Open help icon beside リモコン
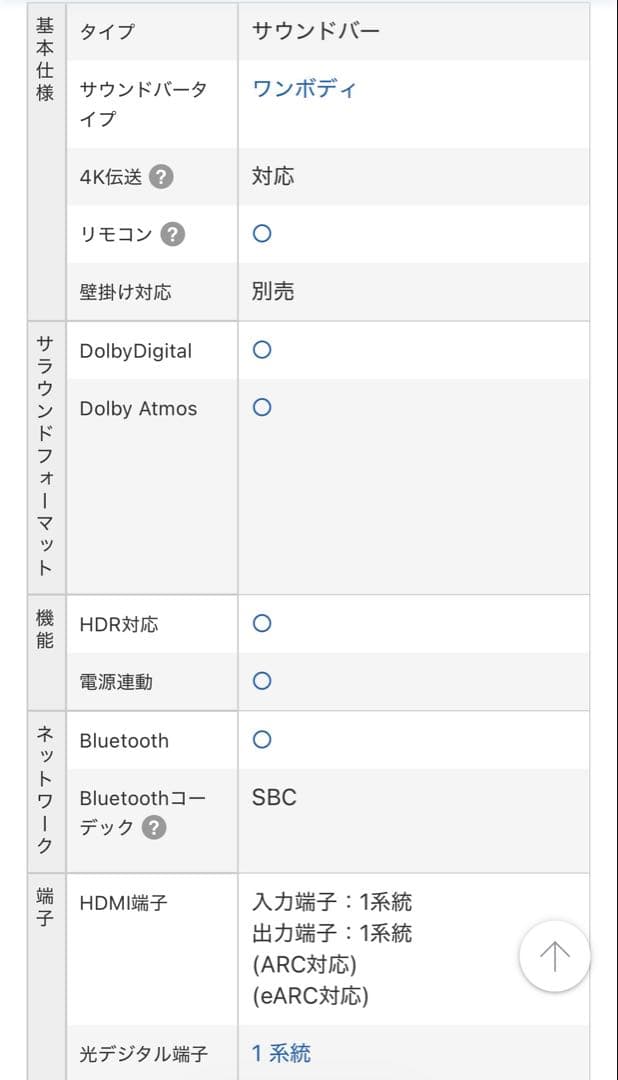Viewport: 618px width, 1080px height. point(173,234)
